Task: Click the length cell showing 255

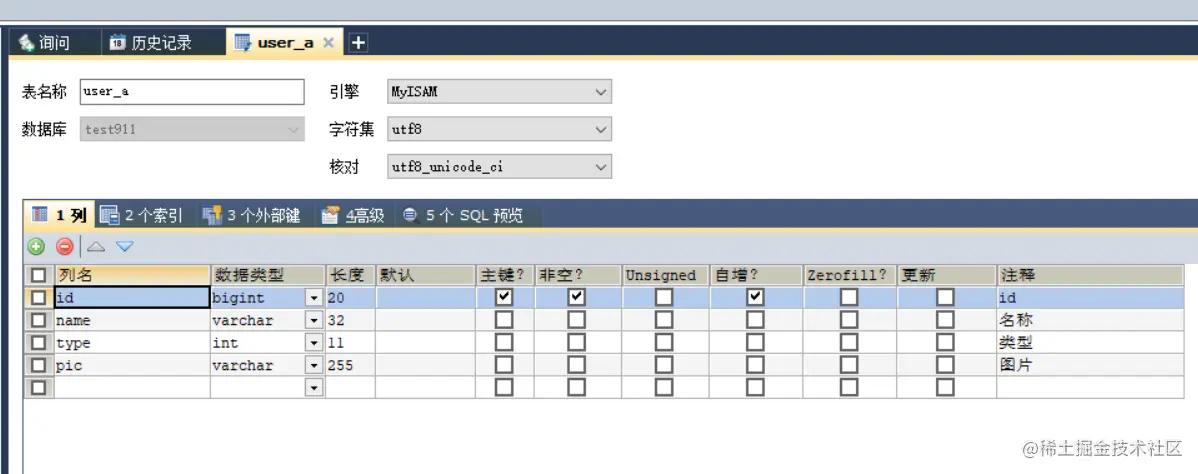Action: (x=351, y=365)
